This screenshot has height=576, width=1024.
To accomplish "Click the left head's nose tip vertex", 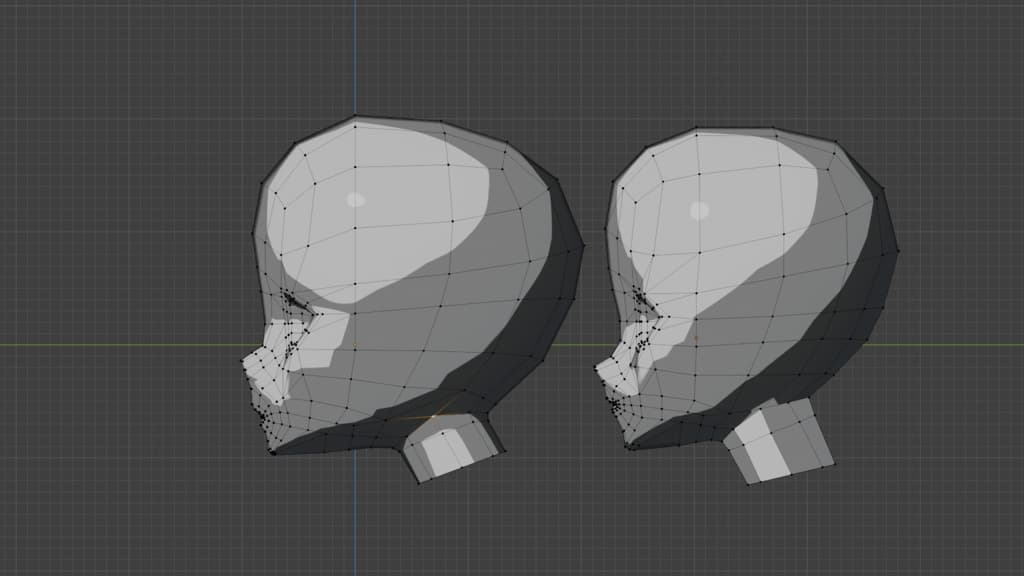I will (242, 360).
